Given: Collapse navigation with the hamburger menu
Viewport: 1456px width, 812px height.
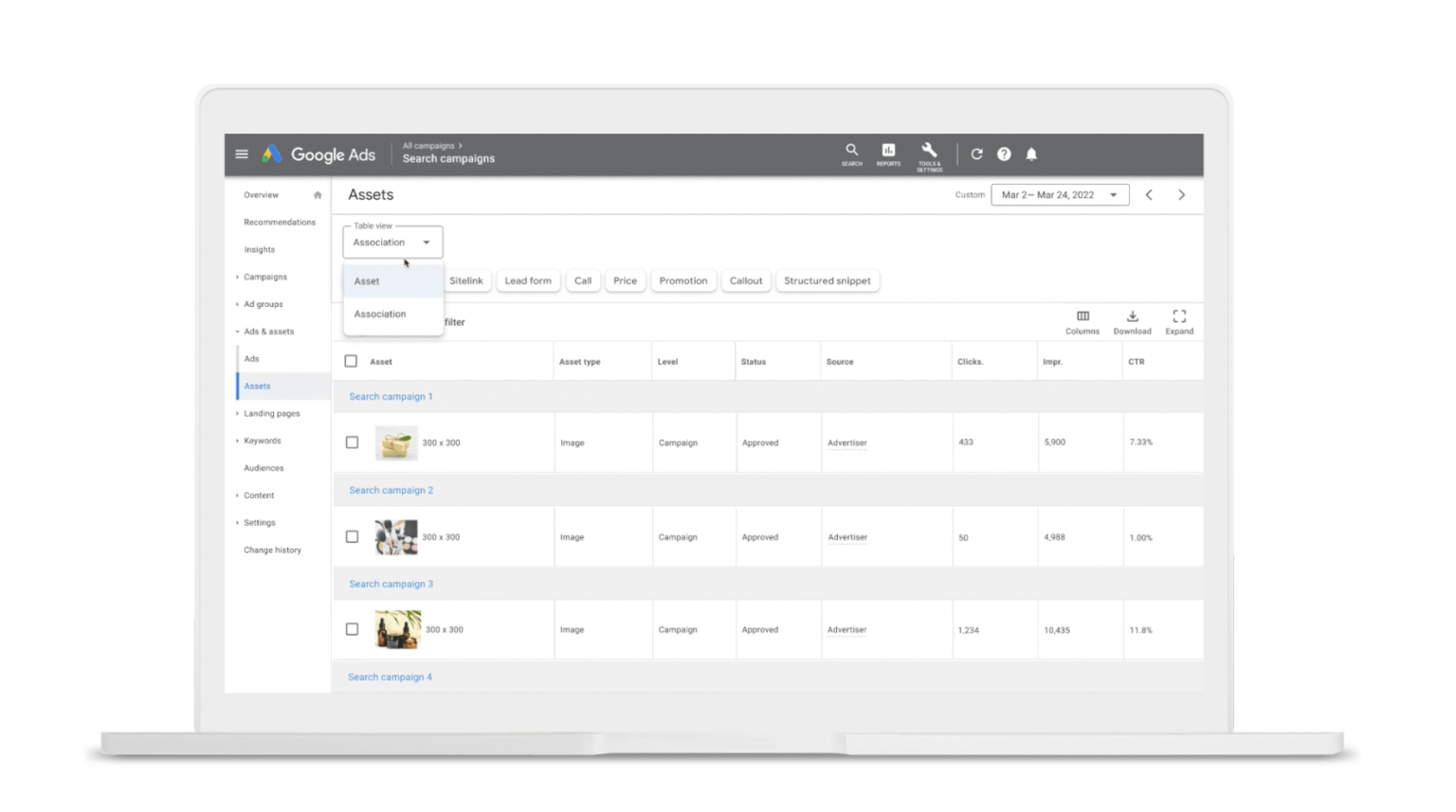Looking at the screenshot, I should [242, 153].
